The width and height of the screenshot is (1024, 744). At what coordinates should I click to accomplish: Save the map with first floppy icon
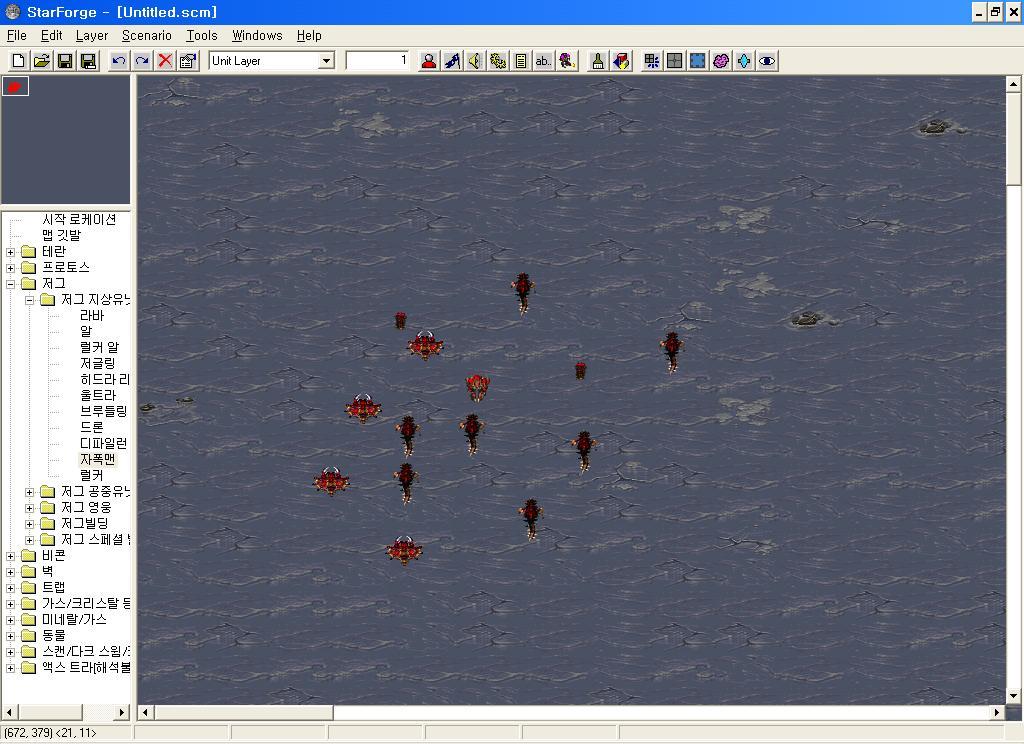(x=65, y=61)
